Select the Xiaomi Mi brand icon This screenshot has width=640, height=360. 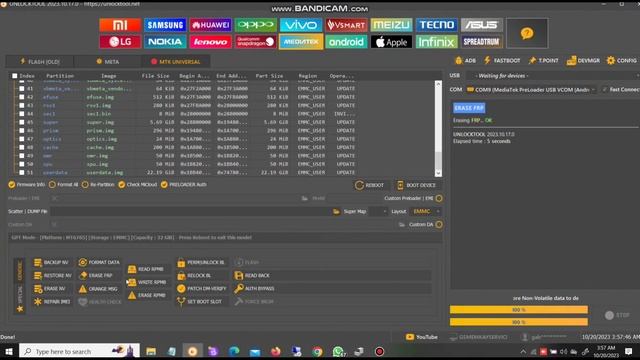pos(120,25)
